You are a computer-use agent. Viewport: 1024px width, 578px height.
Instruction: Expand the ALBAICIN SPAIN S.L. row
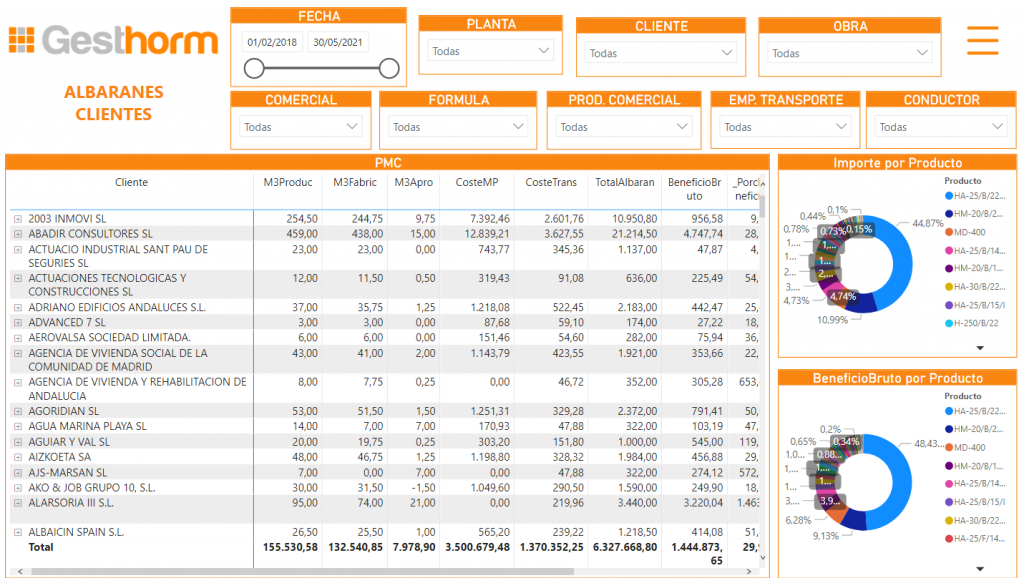click(x=17, y=532)
